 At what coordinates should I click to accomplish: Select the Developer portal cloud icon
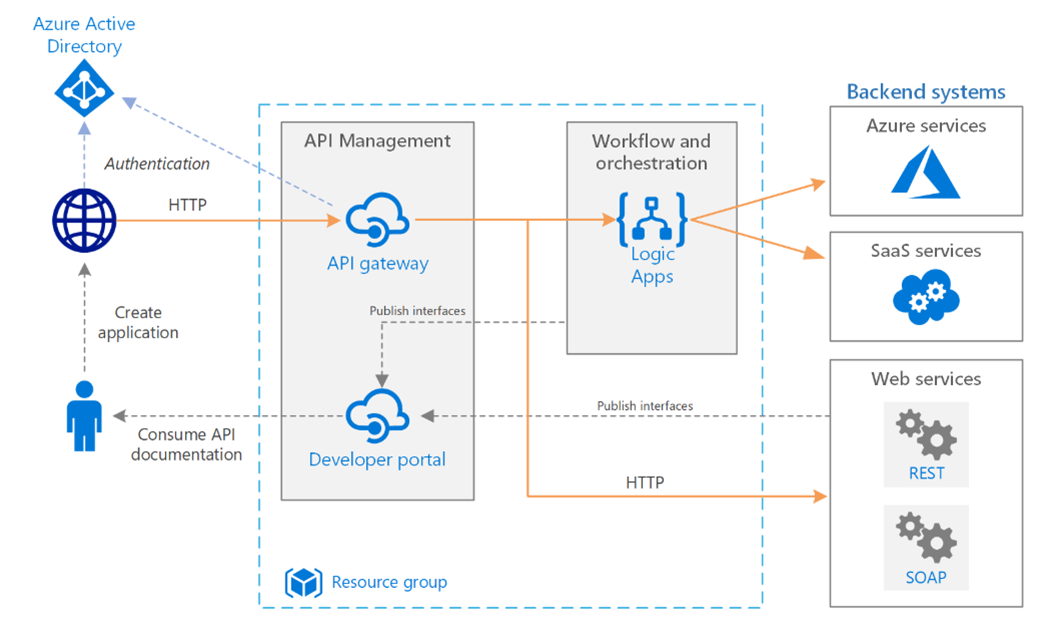click(378, 416)
